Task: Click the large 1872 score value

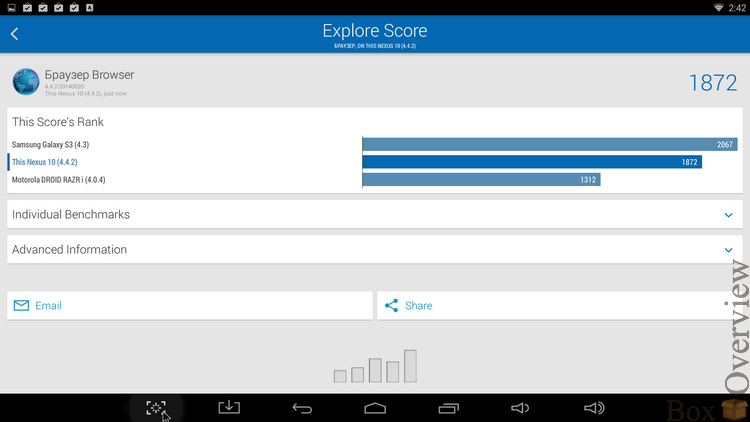Action: click(x=713, y=83)
